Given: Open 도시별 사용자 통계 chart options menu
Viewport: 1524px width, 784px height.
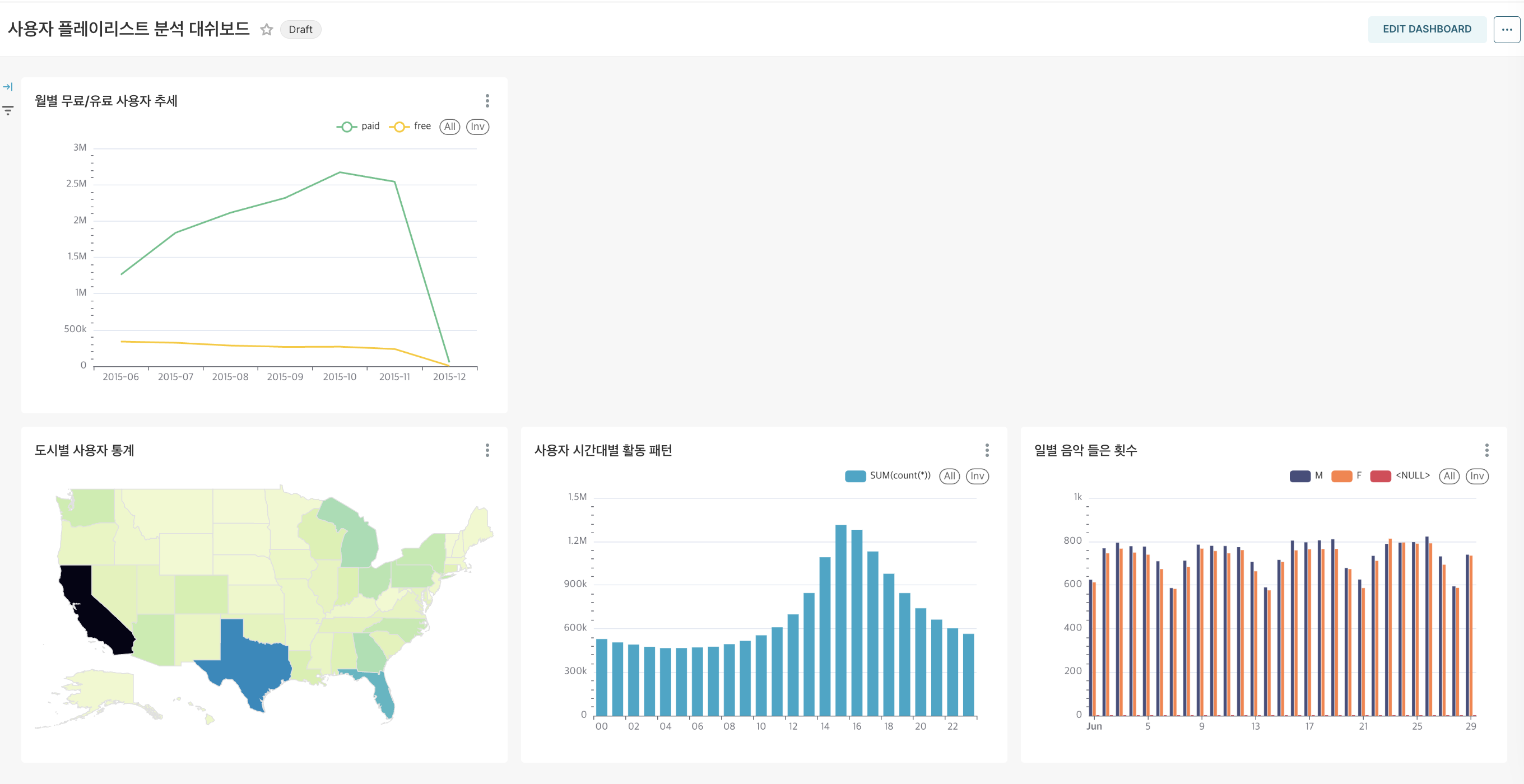Looking at the screenshot, I should 487,451.
